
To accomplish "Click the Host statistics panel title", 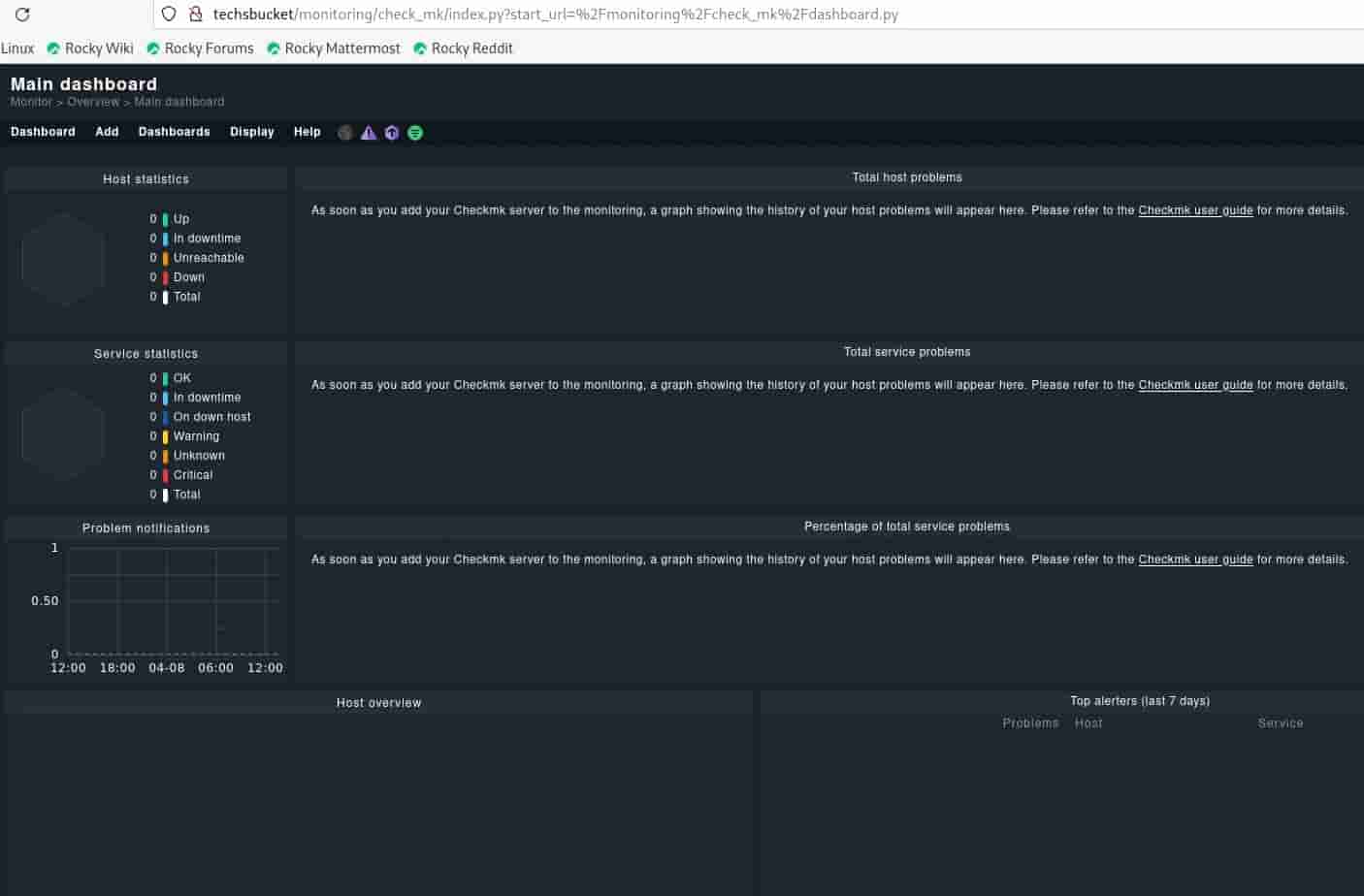I will tap(146, 179).
